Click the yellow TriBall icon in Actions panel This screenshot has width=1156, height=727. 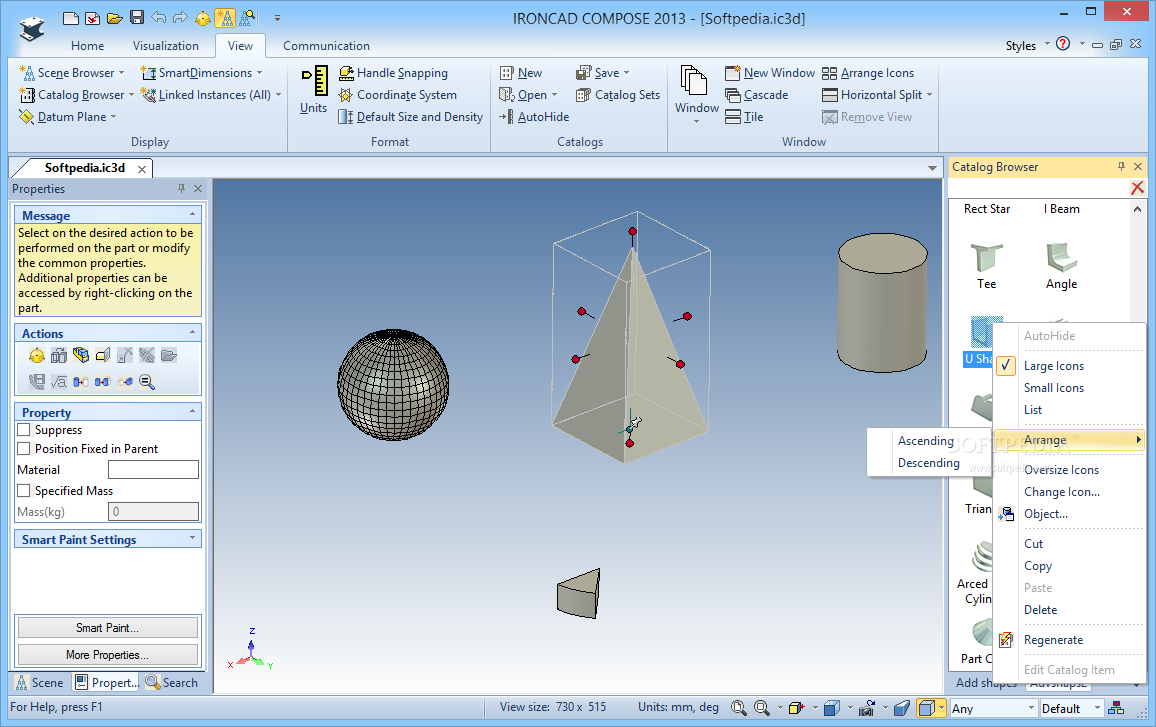[37, 356]
